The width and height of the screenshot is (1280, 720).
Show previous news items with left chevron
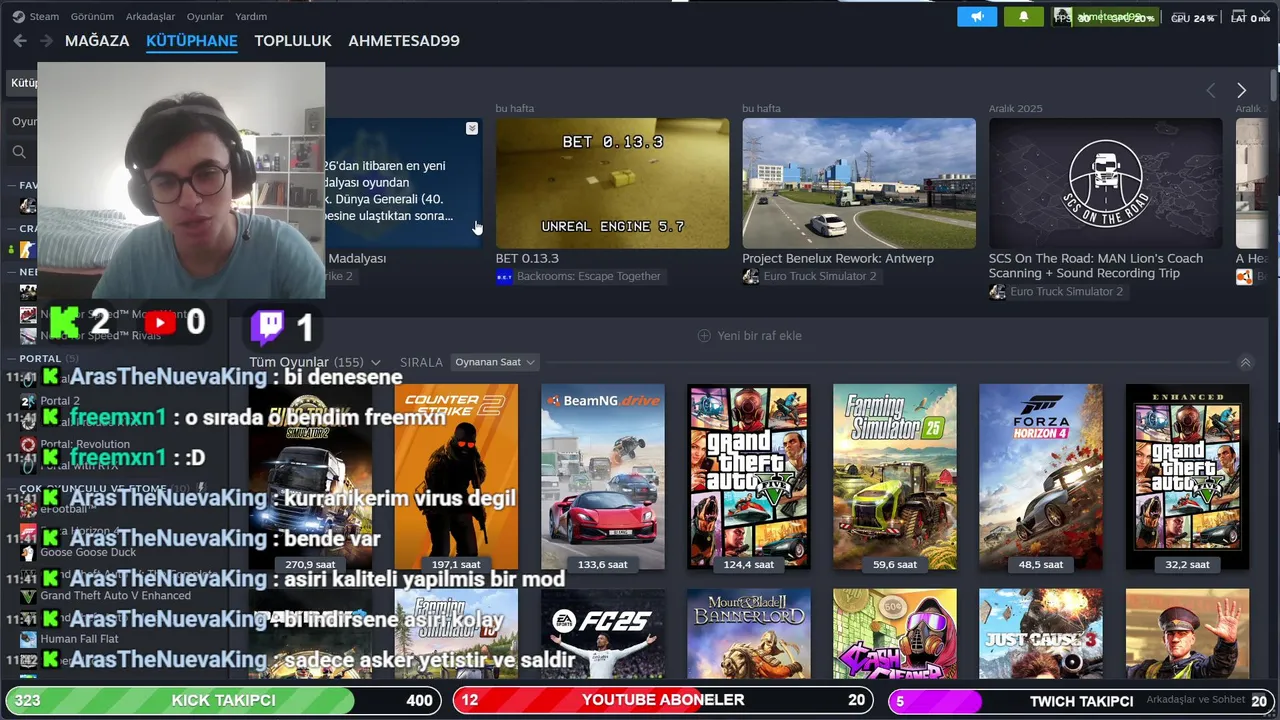tap(1211, 90)
